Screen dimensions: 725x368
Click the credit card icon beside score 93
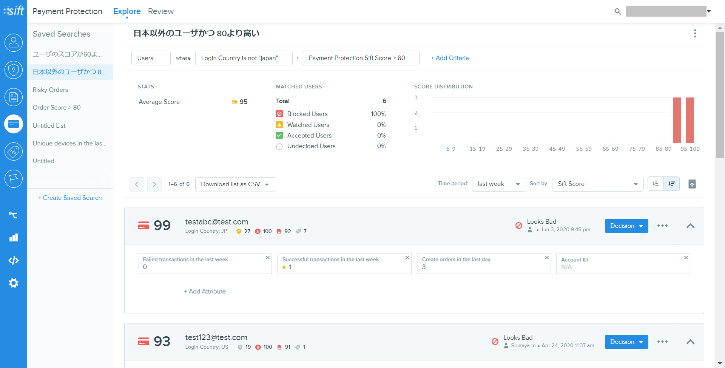143,342
